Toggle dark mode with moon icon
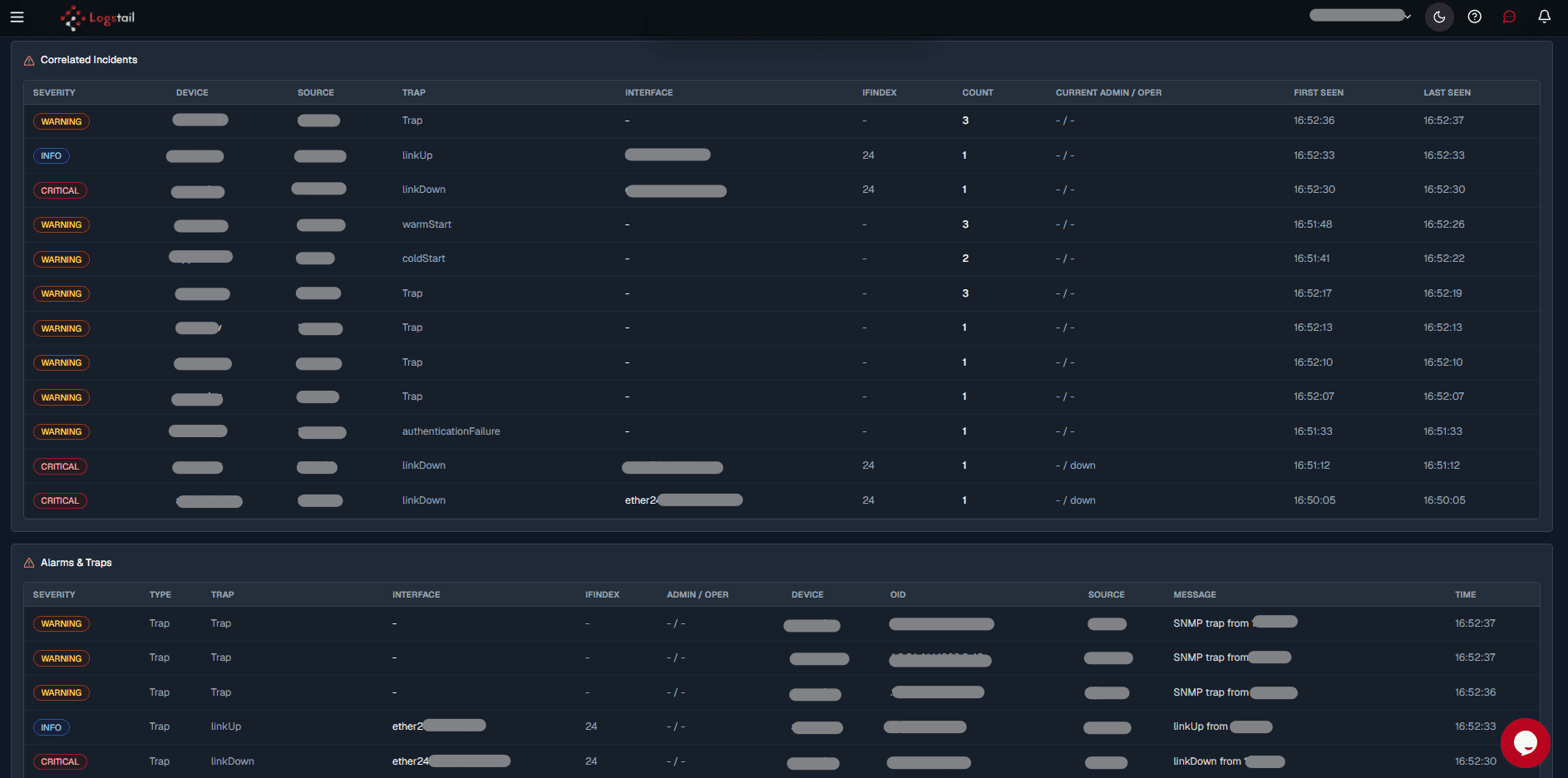 coord(1439,17)
